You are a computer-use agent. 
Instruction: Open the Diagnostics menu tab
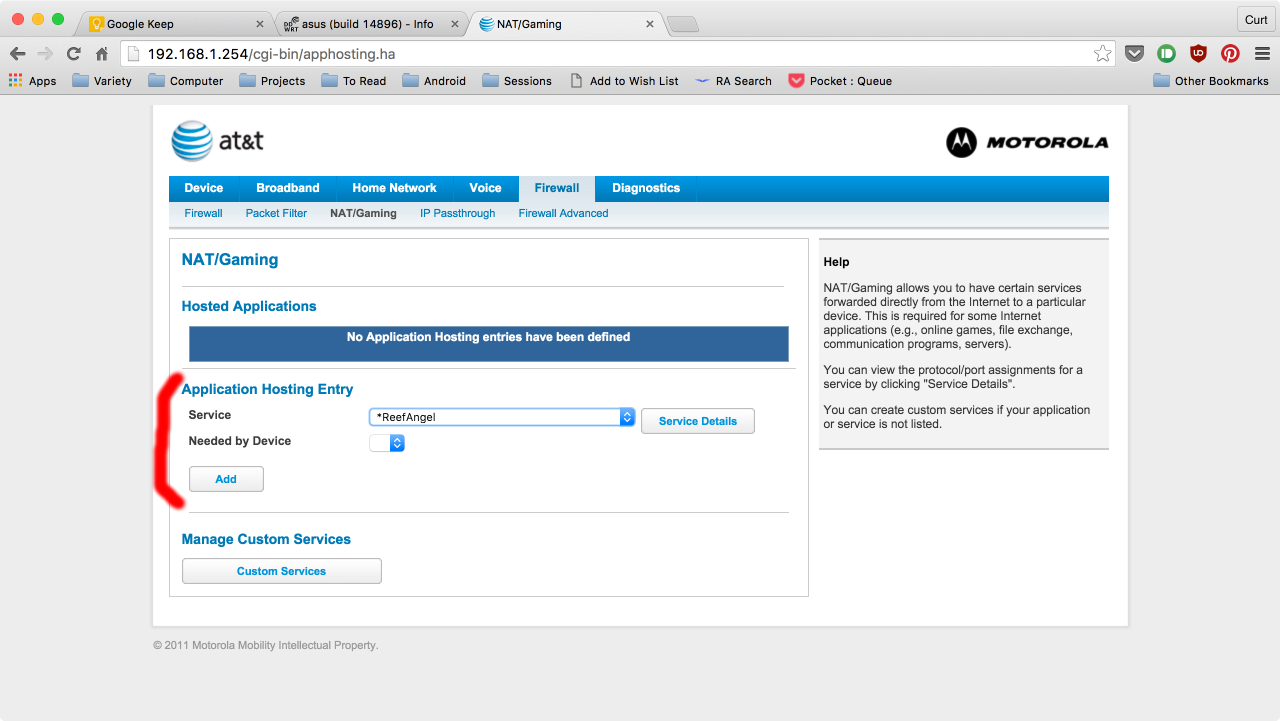[646, 188]
